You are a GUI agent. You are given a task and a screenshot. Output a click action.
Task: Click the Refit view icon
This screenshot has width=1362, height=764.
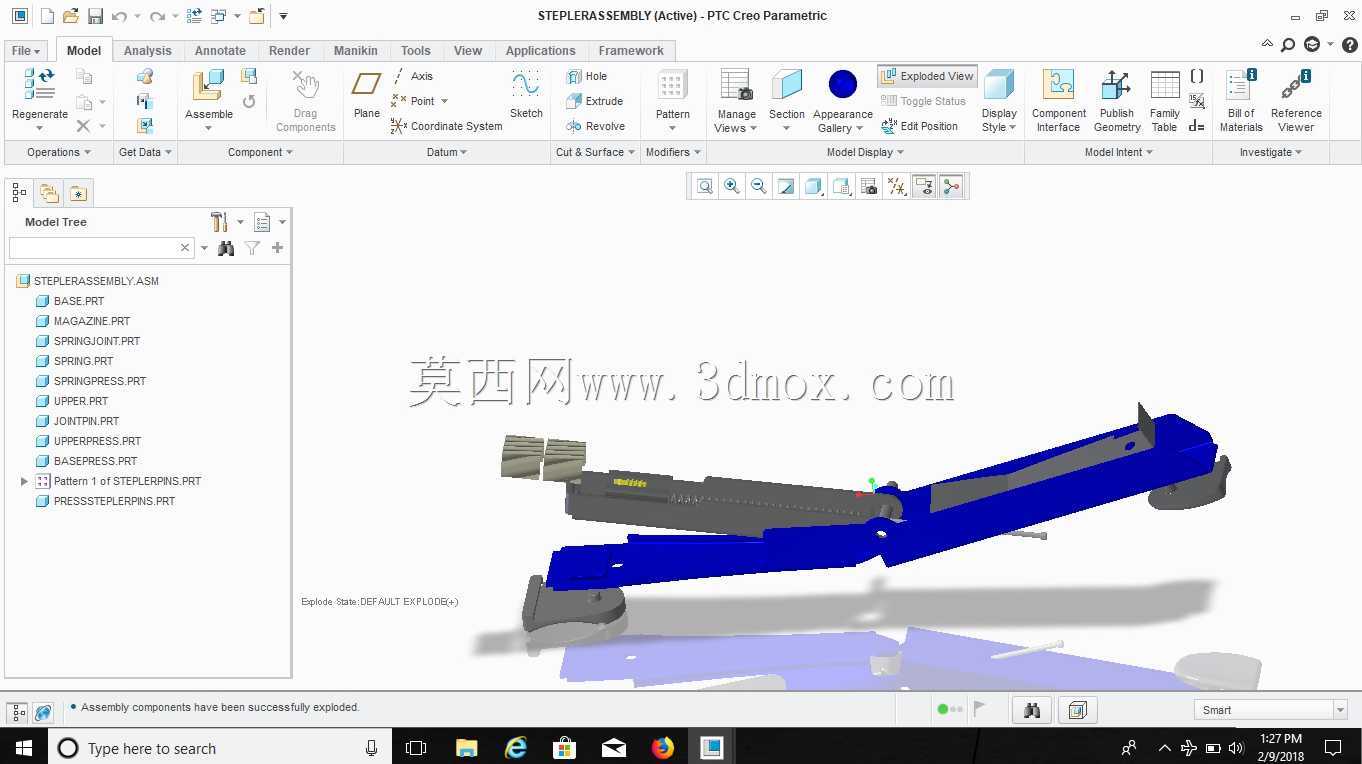705,186
